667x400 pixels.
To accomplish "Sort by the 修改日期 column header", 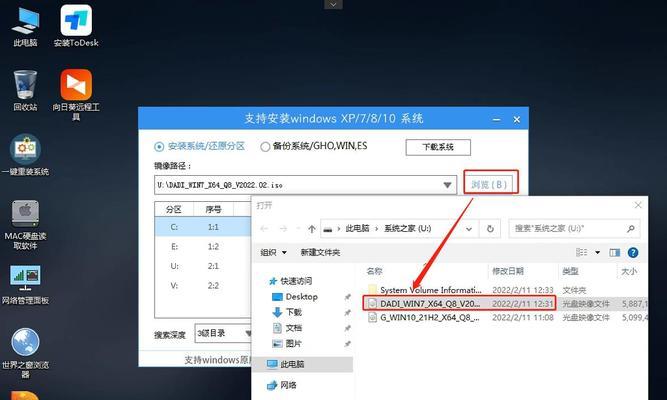I will coord(508,271).
